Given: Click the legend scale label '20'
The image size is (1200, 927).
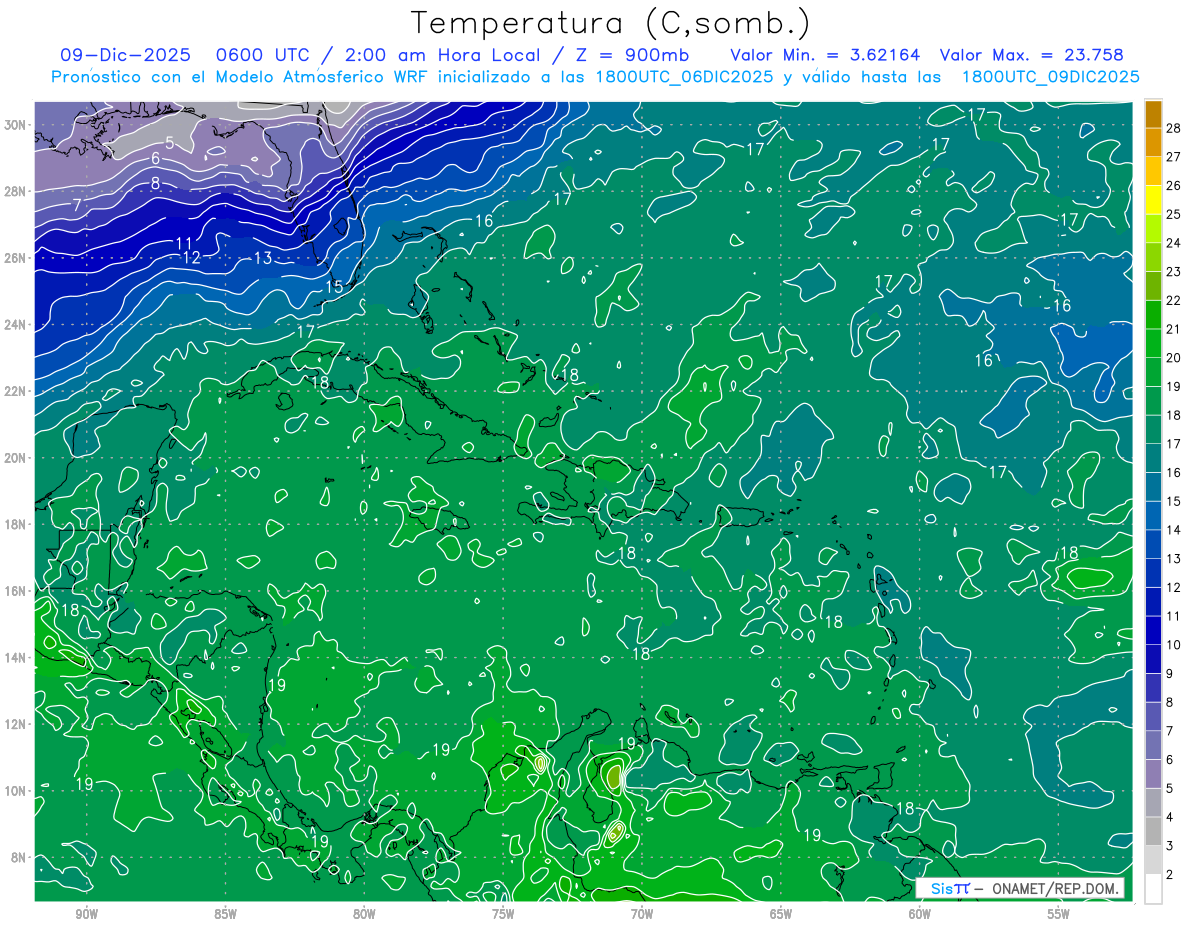Looking at the screenshot, I should 1174,358.
